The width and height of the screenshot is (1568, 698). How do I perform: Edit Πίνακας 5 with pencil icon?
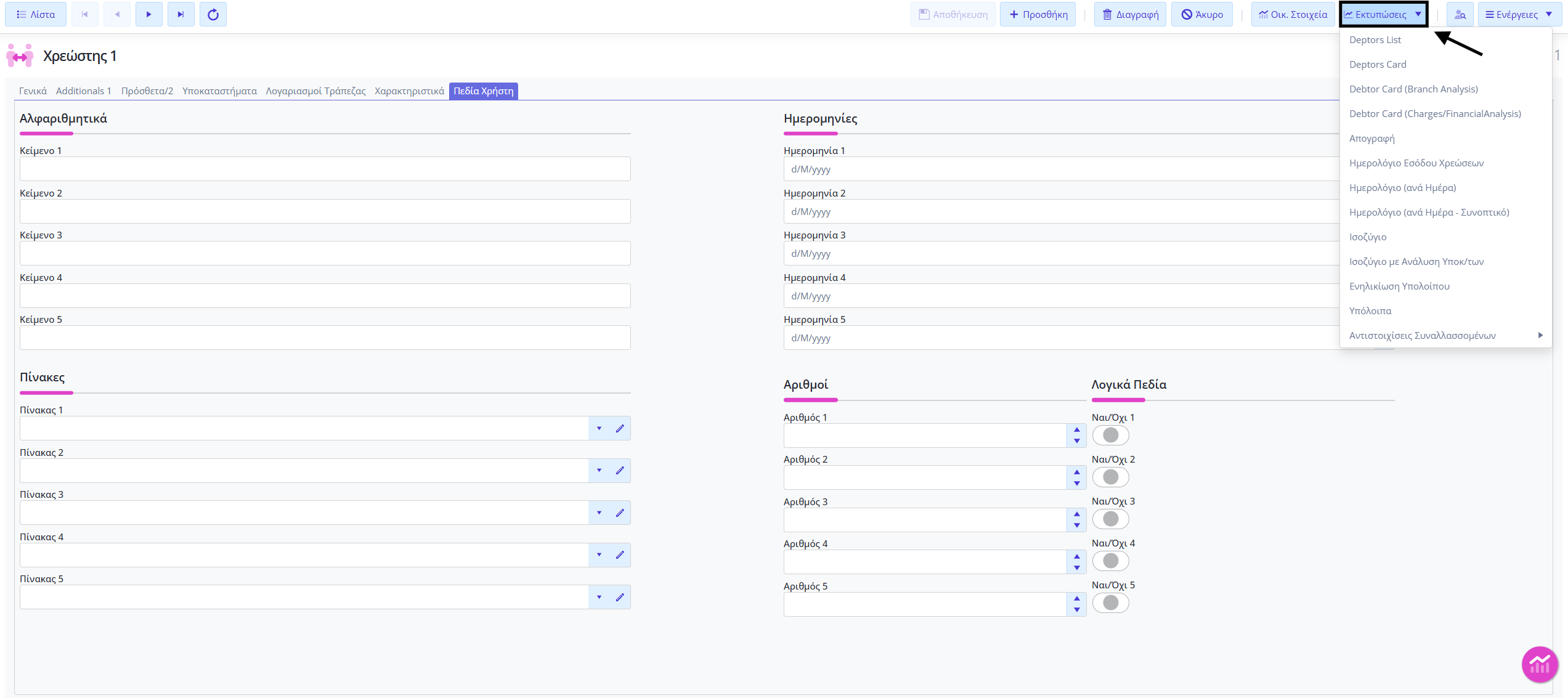pyautogui.click(x=620, y=597)
